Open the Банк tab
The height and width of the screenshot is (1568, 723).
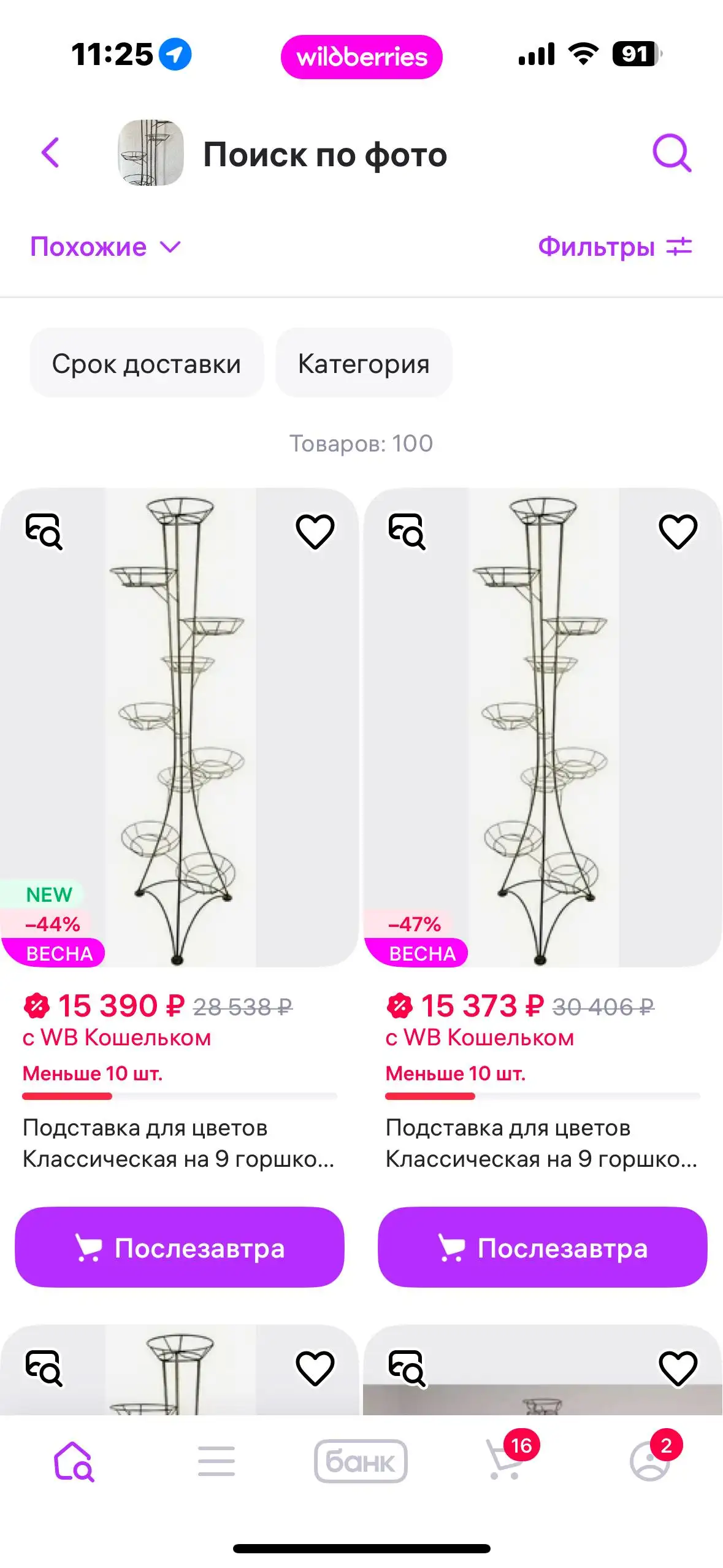361,1461
